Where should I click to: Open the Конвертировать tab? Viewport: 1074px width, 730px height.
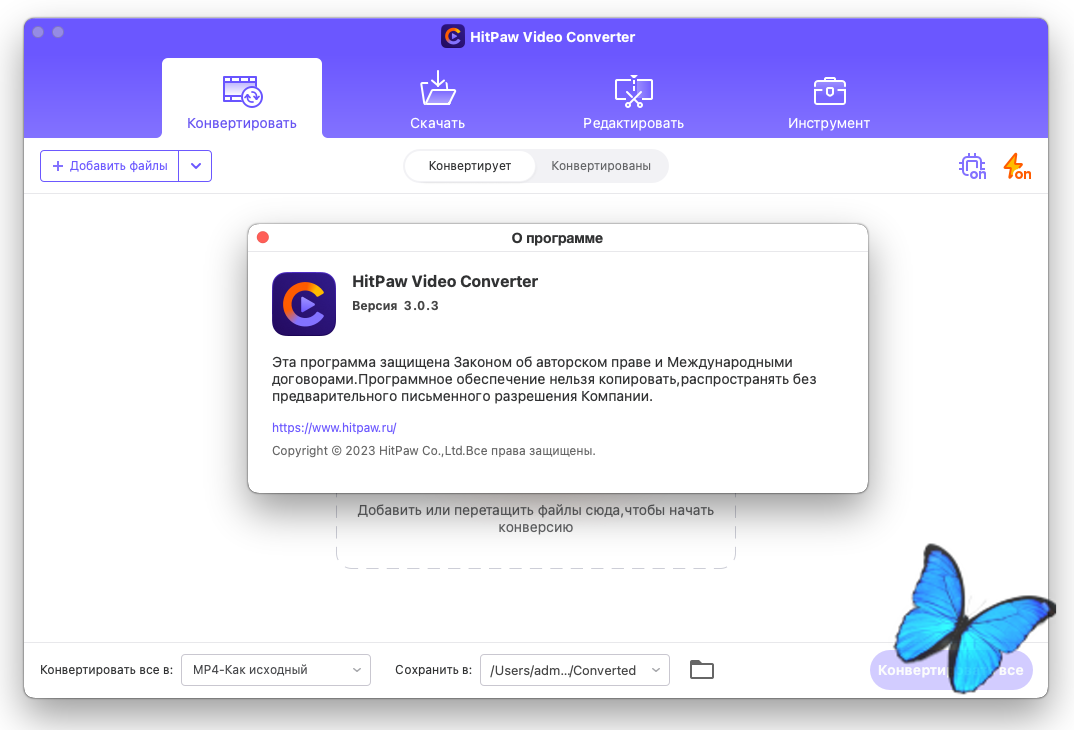tap(242, 98)
